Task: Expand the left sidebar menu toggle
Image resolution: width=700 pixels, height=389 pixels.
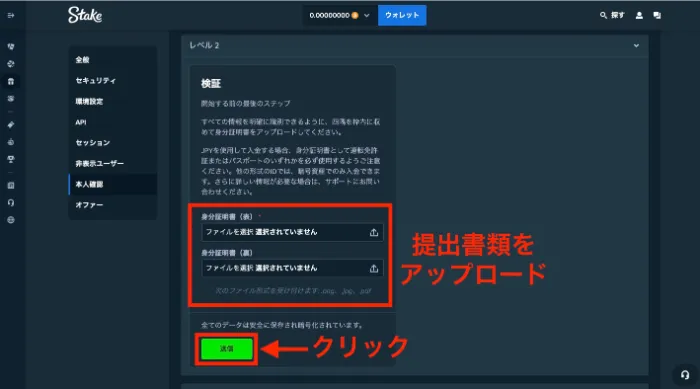Action: pos(11,16)
